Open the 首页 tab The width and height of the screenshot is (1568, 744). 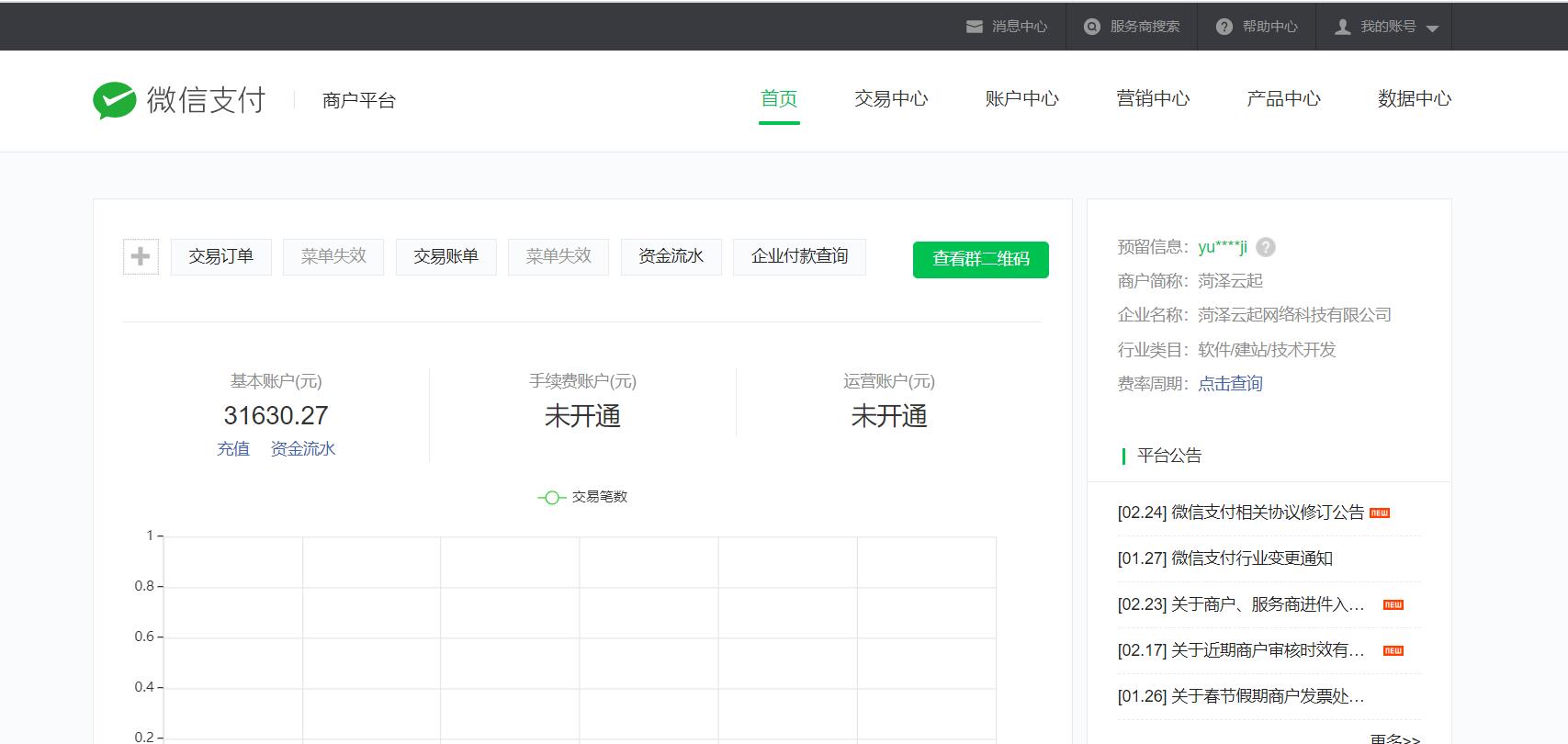pyautogui.click(x=779, y=98)
